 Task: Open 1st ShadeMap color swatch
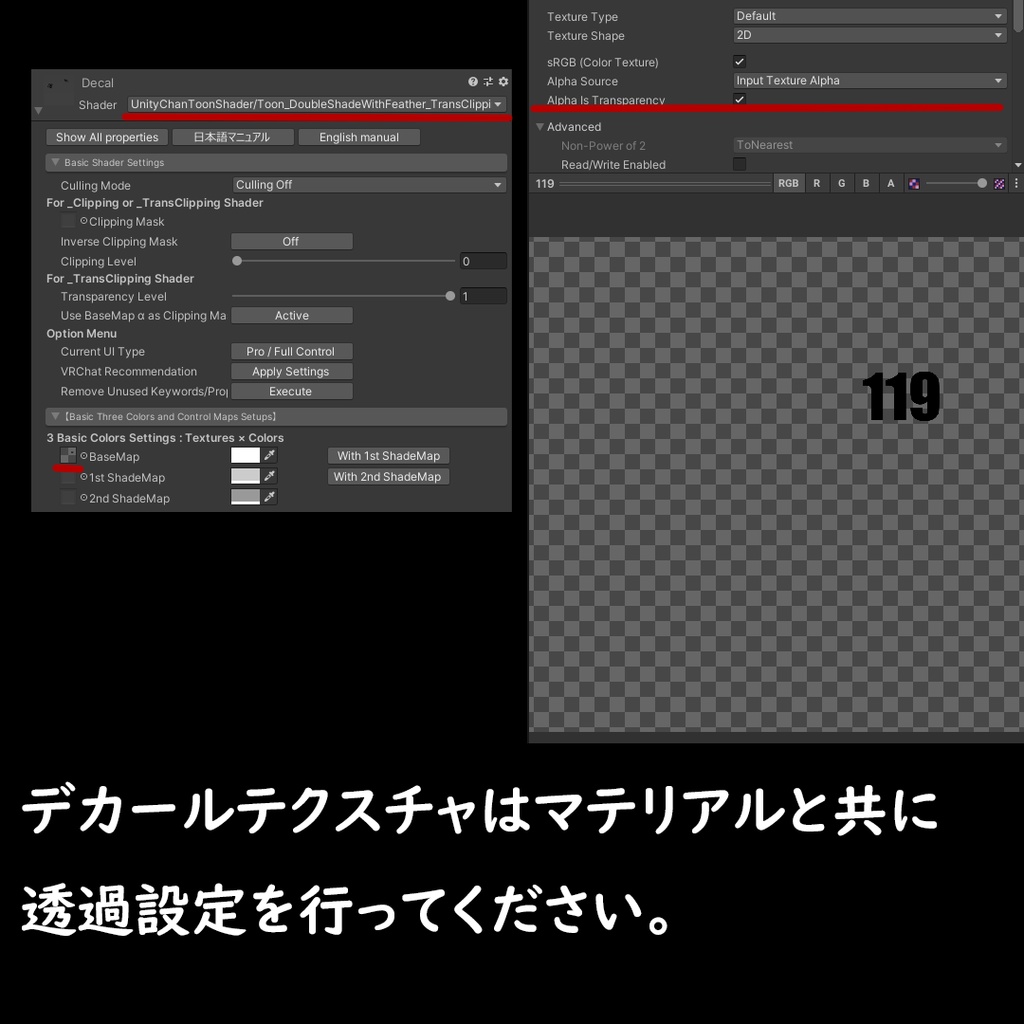click(x=246, y=476)
